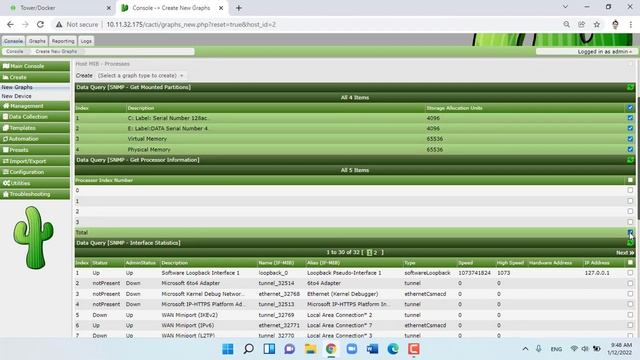Expand the Create sidebar section
The height and width of the screenshot is (360, 640).
35,77
